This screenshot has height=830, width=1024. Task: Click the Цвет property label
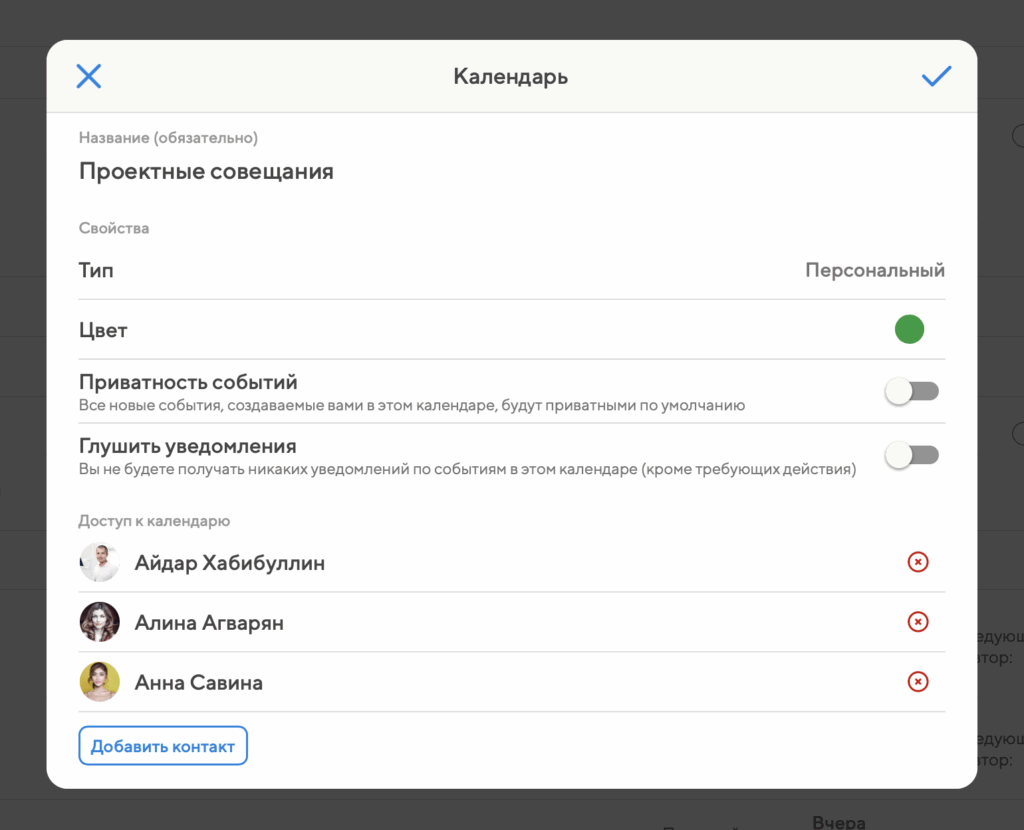pos(103,330)
